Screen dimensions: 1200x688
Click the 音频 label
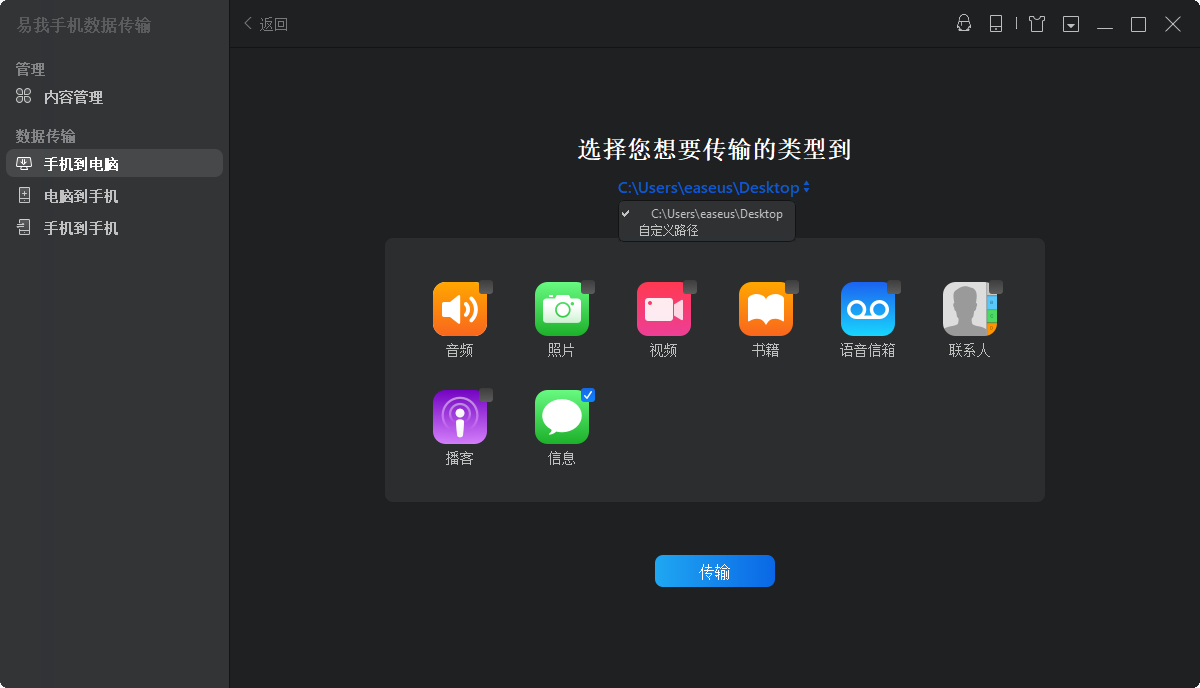click(460, 350)
